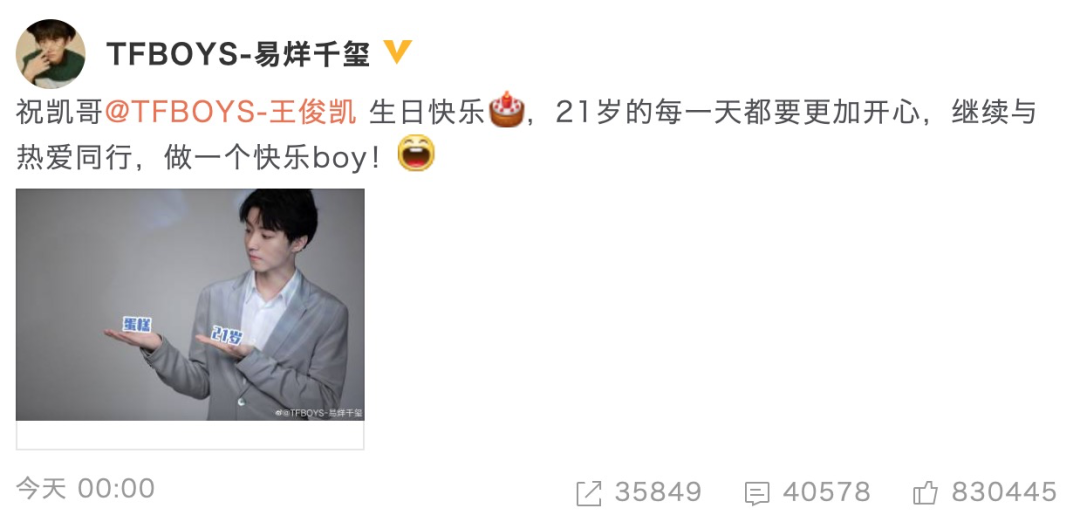Click the blank strip below the photo

pyautogui.click(x=190, y=435)
